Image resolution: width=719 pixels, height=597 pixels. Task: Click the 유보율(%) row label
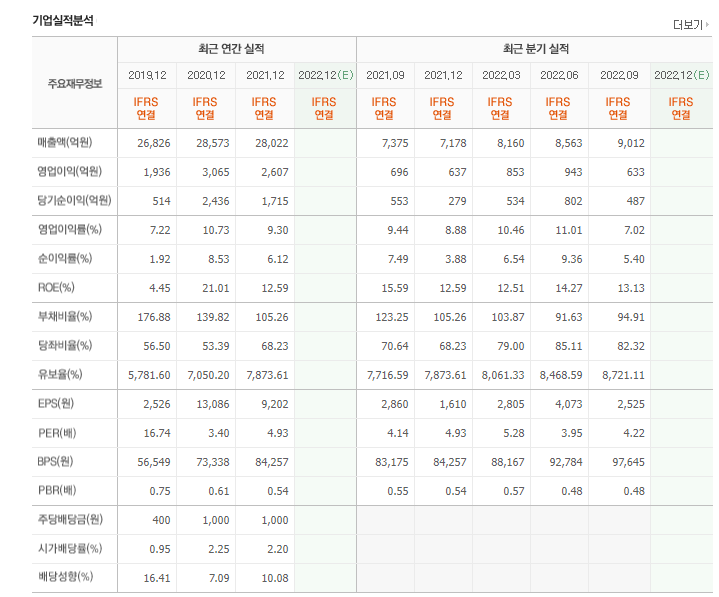(x=60, y=375)
